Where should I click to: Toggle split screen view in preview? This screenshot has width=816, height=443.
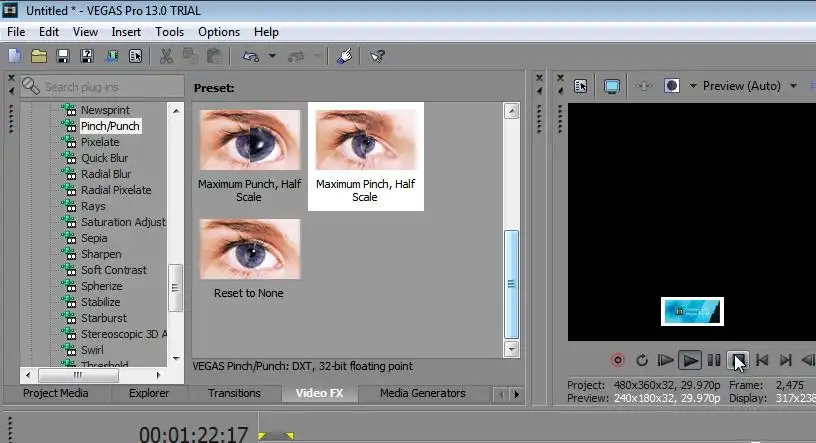pos(671,86)
